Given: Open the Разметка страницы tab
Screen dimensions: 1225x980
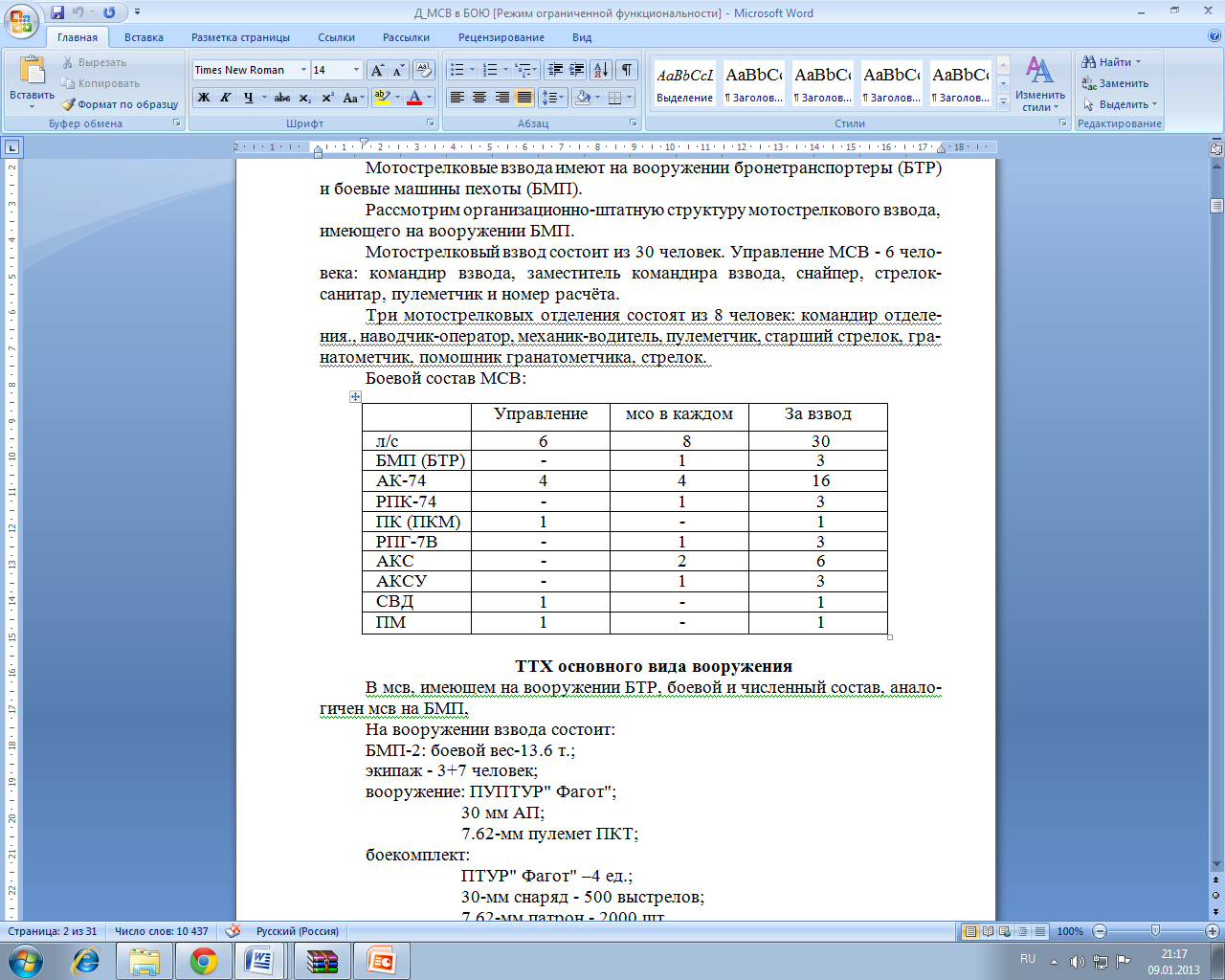Looking at the screenshot, I should click(x=240, y=37).
